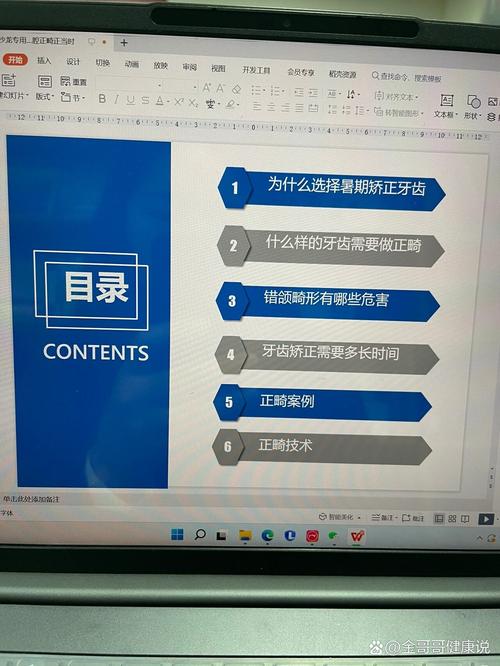The height and width of the screenshot is (666, 500).
Task: Open Windows taskbar search
Action: click(200, 535)
